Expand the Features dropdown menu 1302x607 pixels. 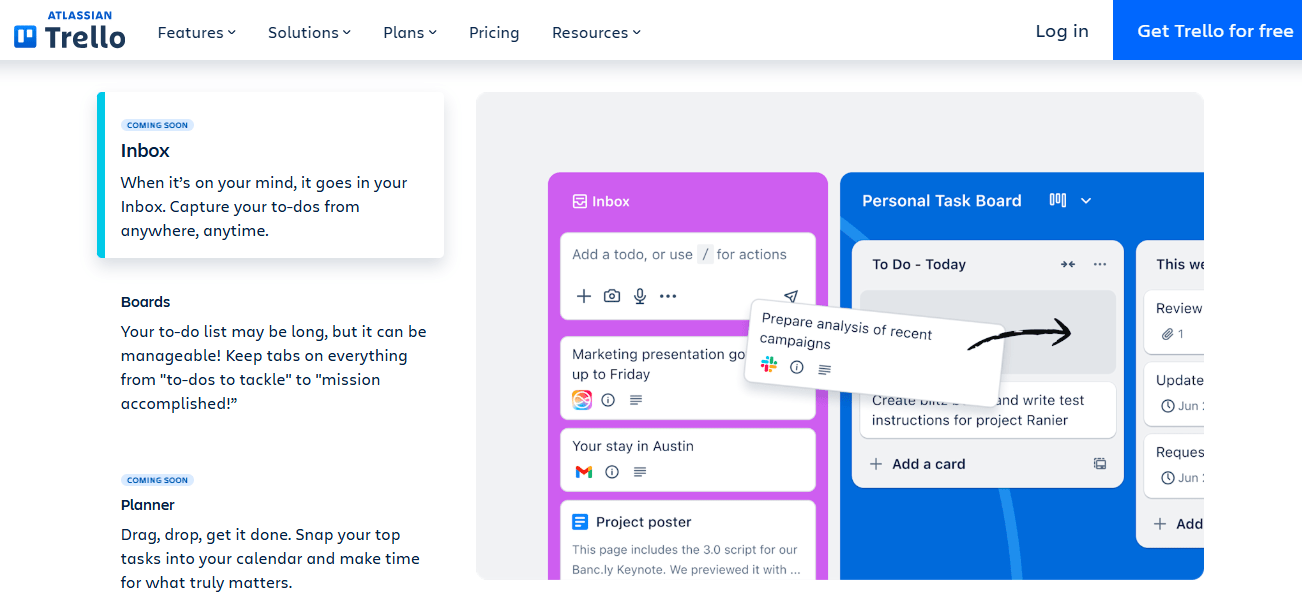point(197,32)
